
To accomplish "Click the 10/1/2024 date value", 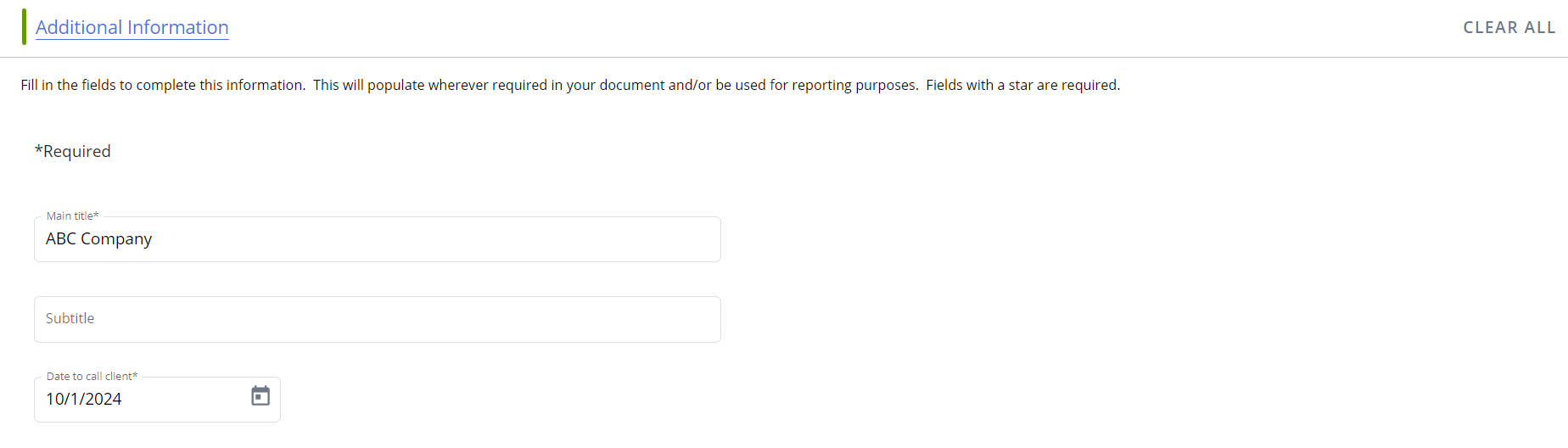I will (x=84, y=399).
